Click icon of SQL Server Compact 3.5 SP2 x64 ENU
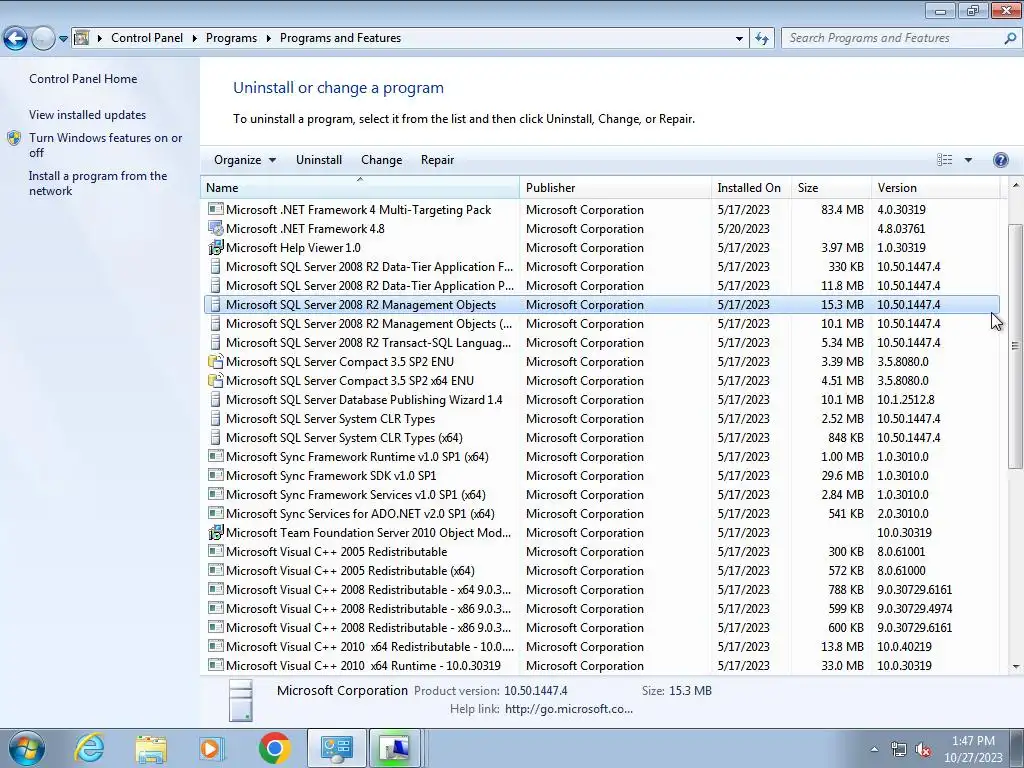Viewport: 1024px width, 768px height. (x=216, y=380)
